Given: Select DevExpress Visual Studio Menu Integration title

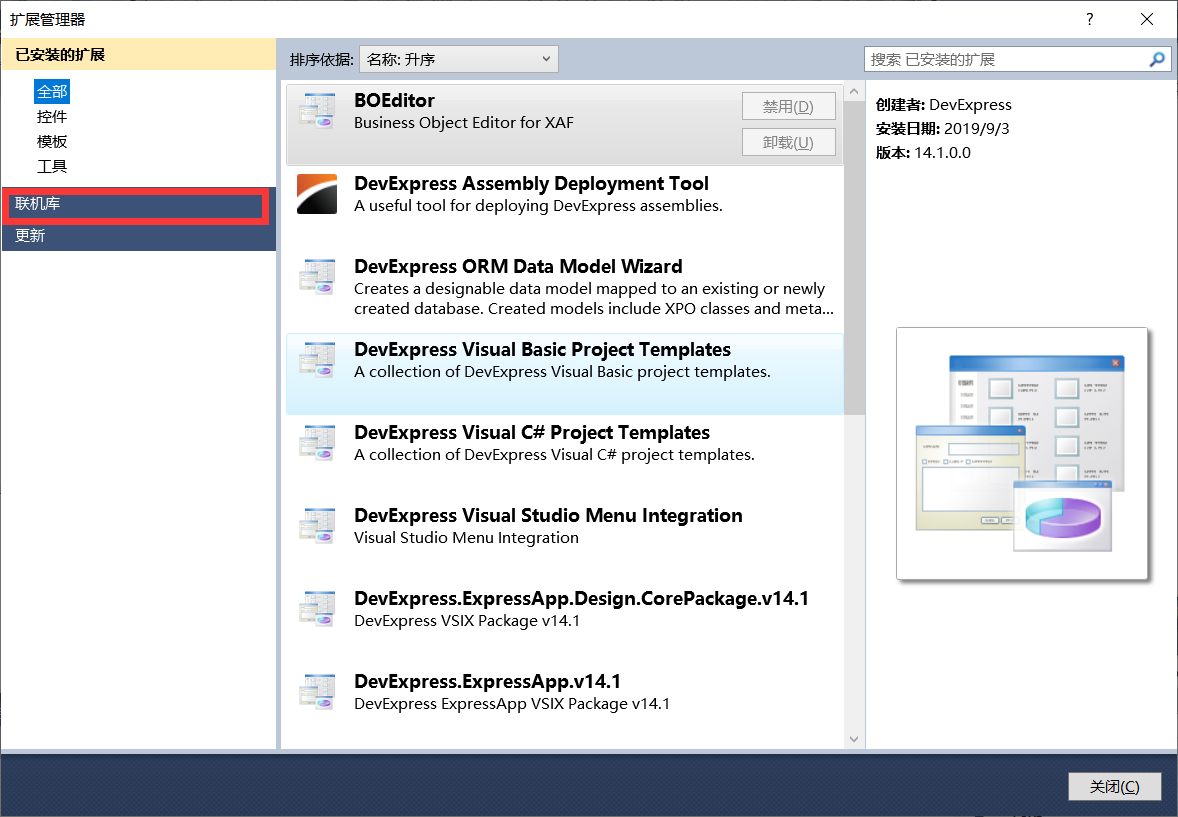Looking at the screenshot, I should (548, 516).
